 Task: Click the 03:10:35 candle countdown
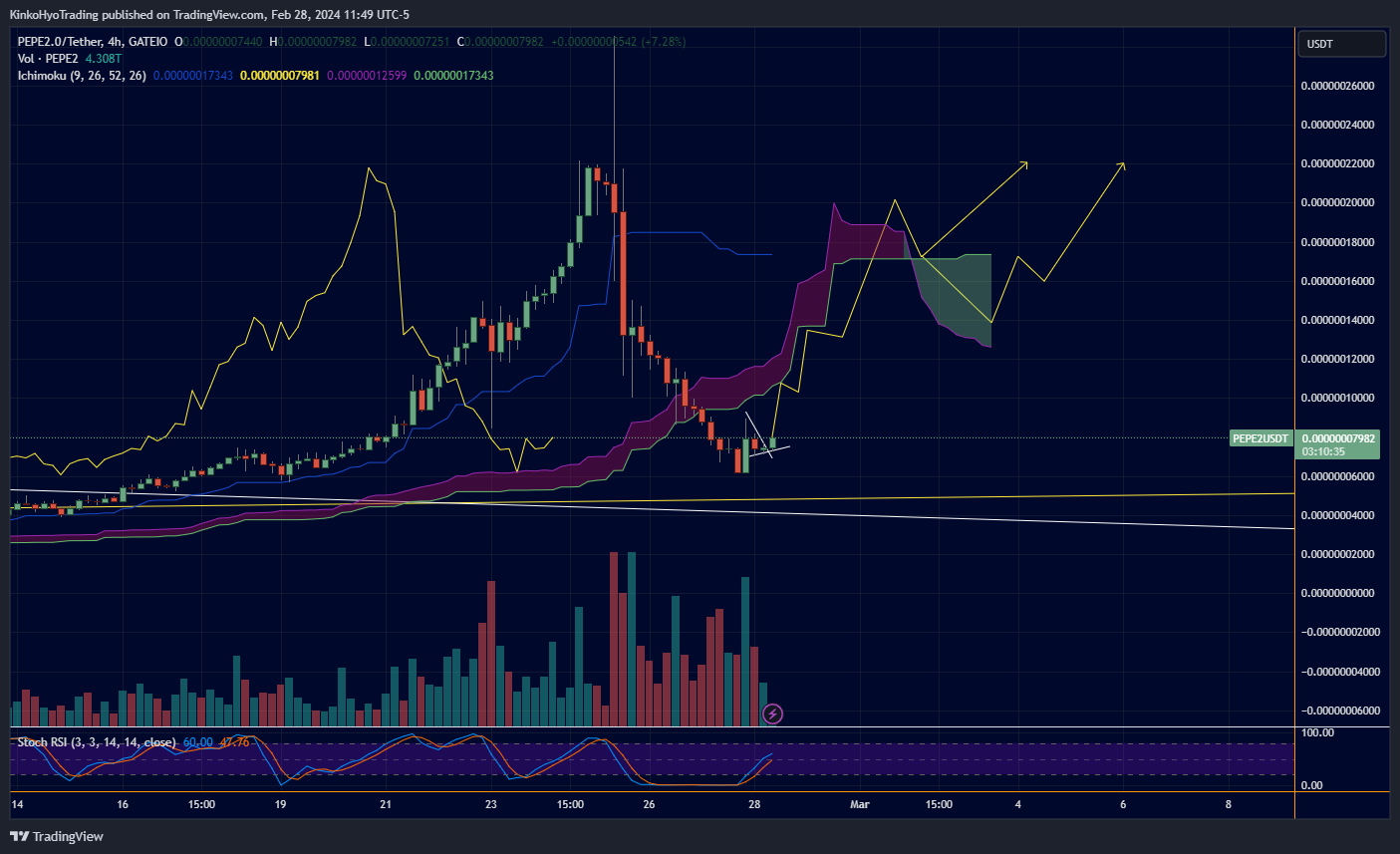[1323, 451]
